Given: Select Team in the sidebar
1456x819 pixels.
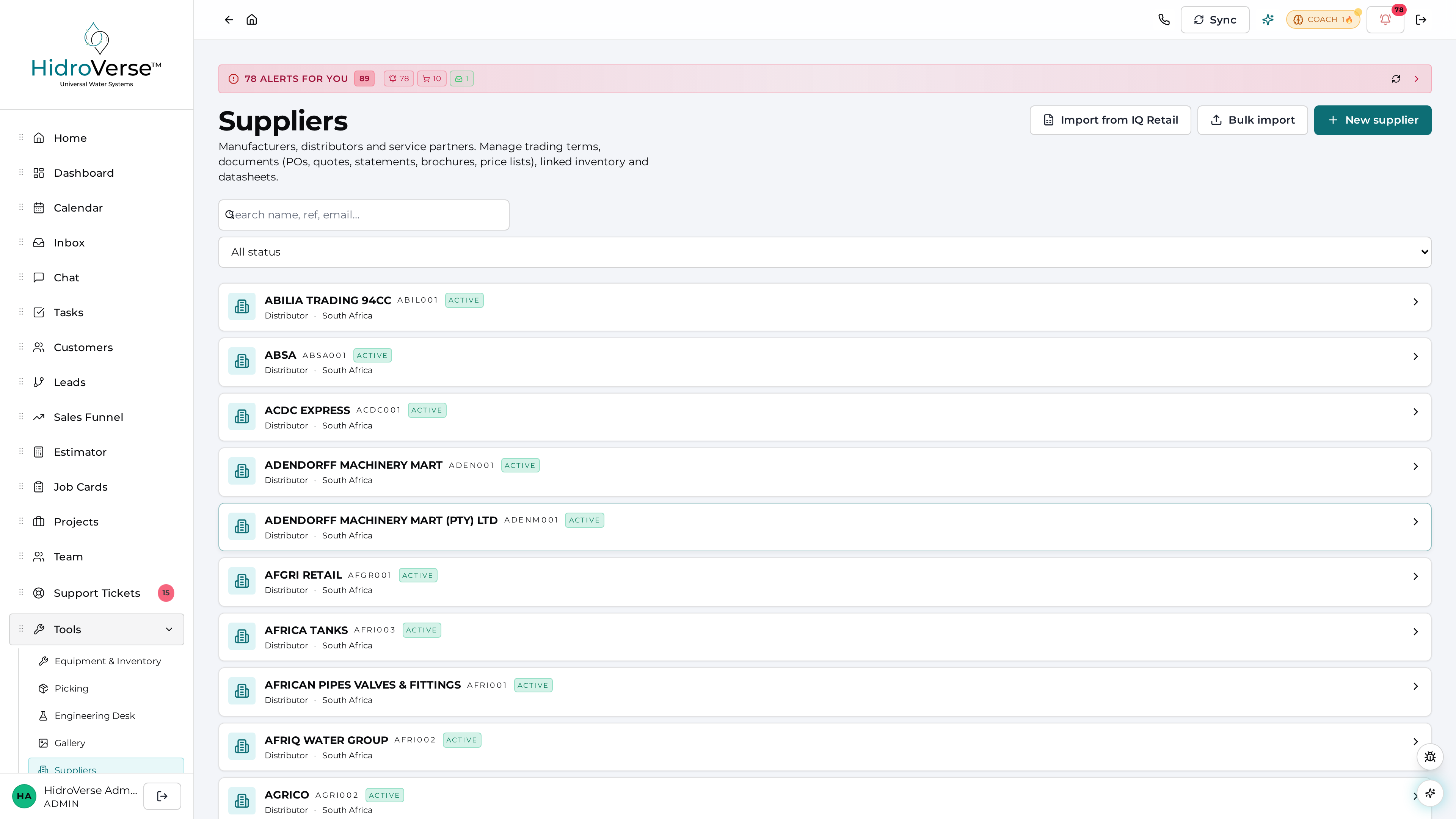Looking at the screenshot, I should [97, 557].
